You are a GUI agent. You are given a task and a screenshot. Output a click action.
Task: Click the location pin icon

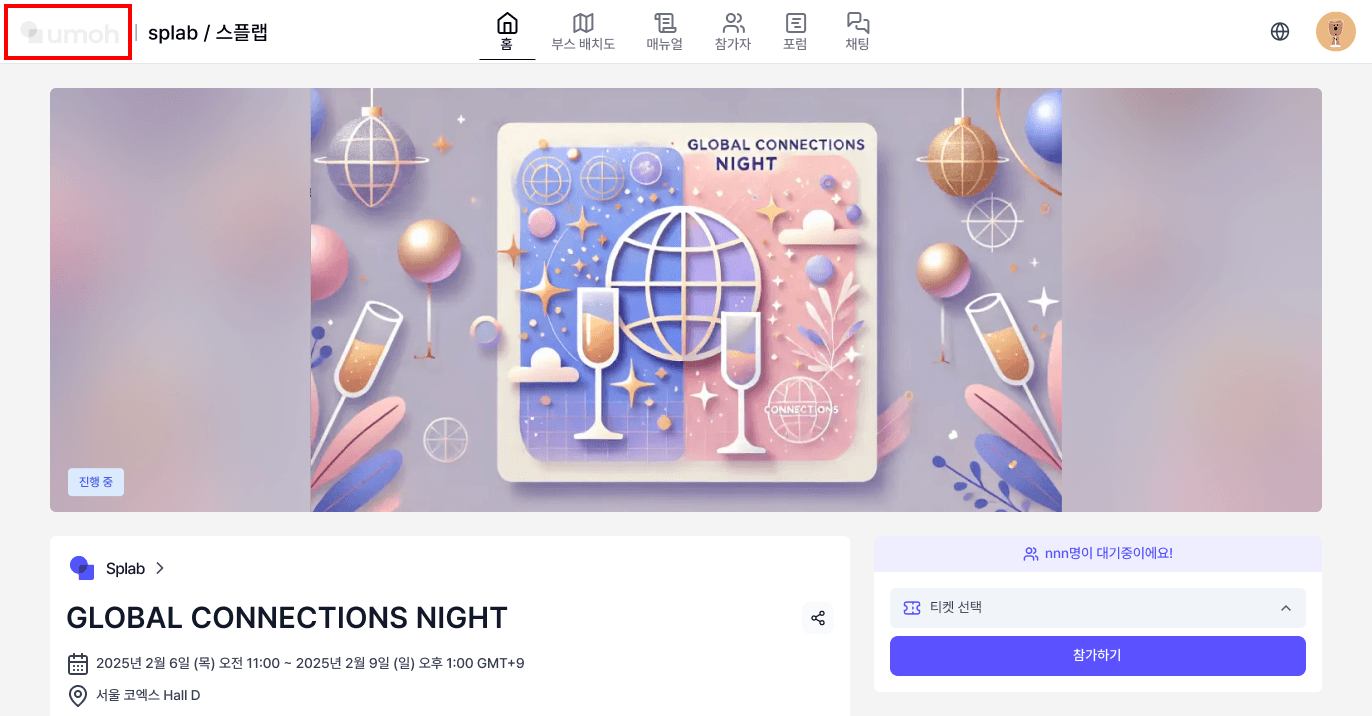tap(78, 696)
